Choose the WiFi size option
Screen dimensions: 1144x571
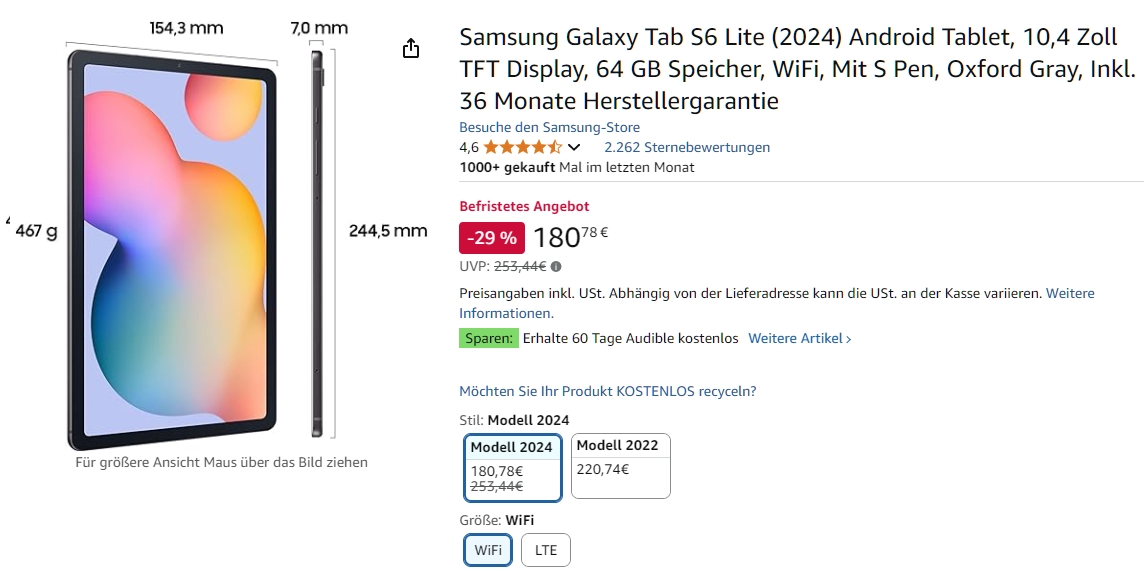coord(488,550)
